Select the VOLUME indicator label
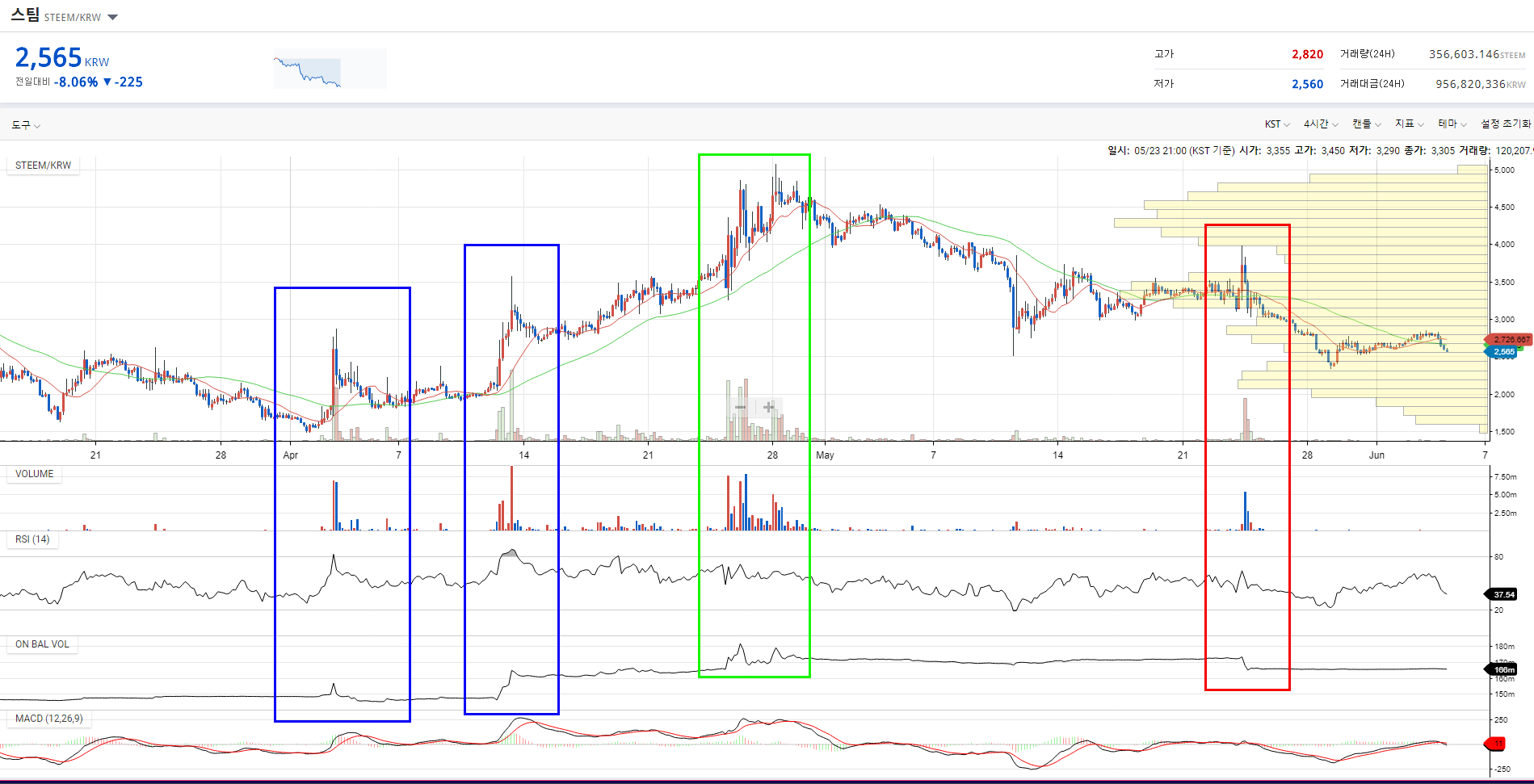Image resolution: width=1534 pixels, height=784 pixels. [x=34, y=474]
